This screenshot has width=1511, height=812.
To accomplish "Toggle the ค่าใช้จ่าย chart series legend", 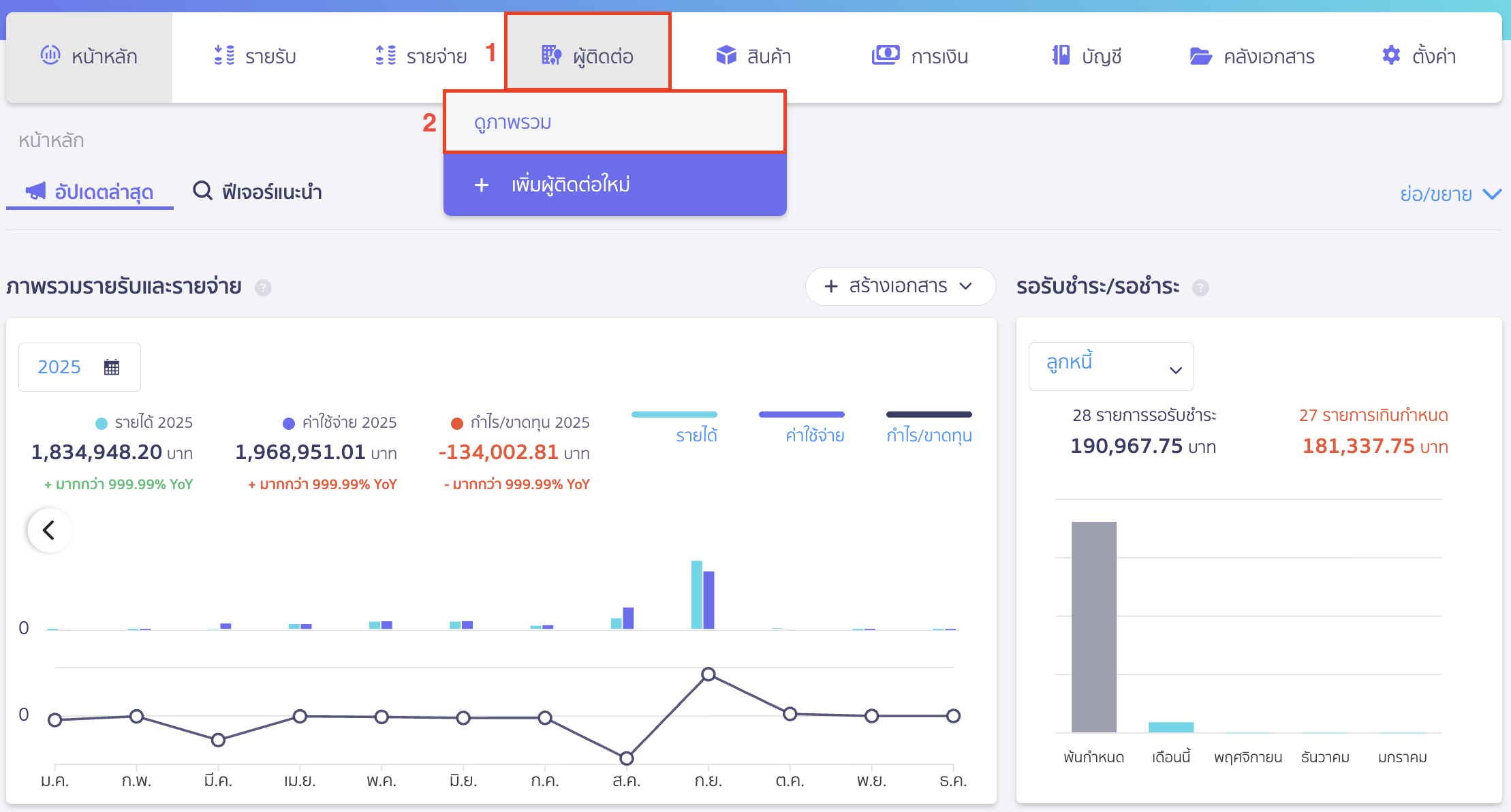I will (815, 435).
